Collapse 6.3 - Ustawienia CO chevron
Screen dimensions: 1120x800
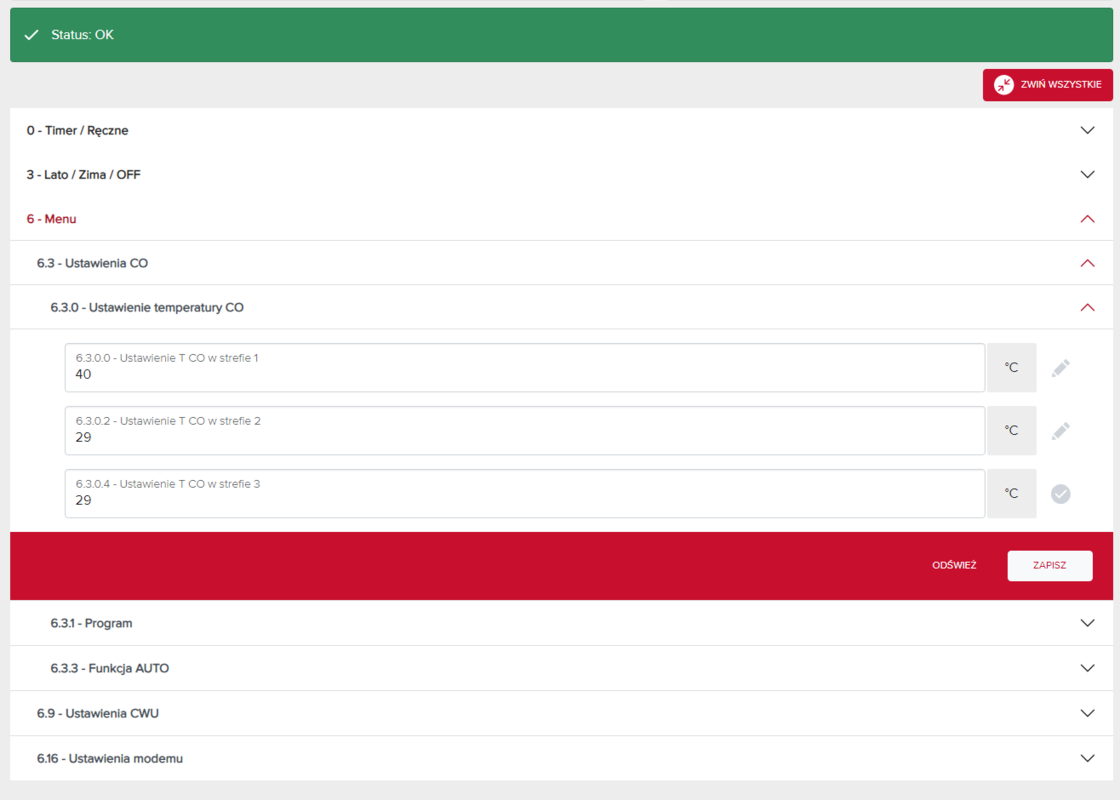(1087, 263)
